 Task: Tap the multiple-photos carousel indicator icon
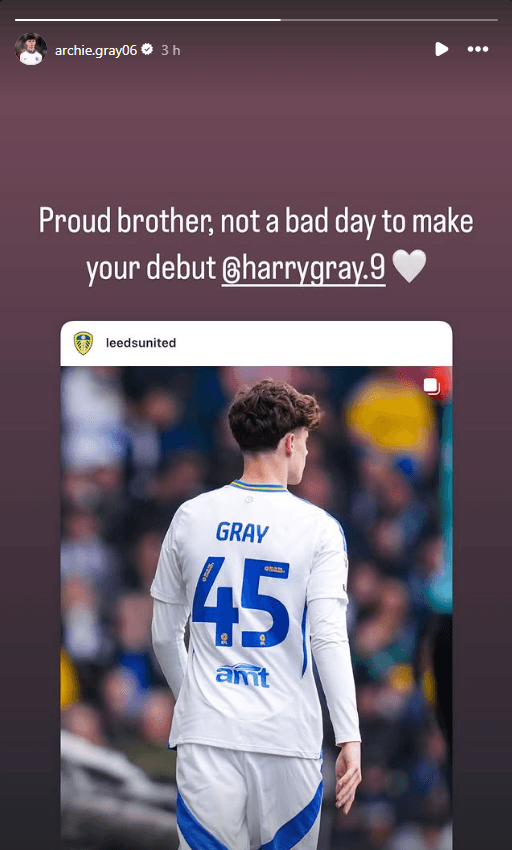coord(431,387)
